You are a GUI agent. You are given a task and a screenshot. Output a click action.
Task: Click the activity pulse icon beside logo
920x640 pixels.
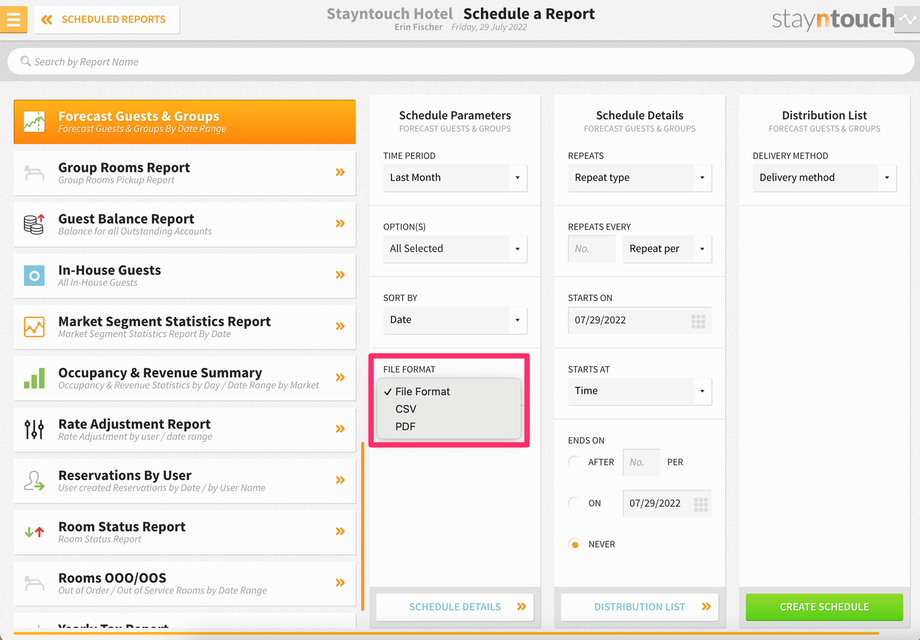click(x=907, y=19)
